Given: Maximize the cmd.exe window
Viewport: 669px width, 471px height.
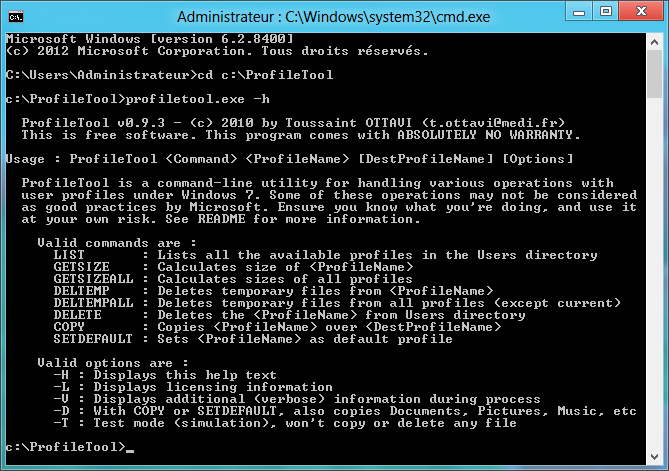Looking at the screenshot, I should (x=606, y=12).
